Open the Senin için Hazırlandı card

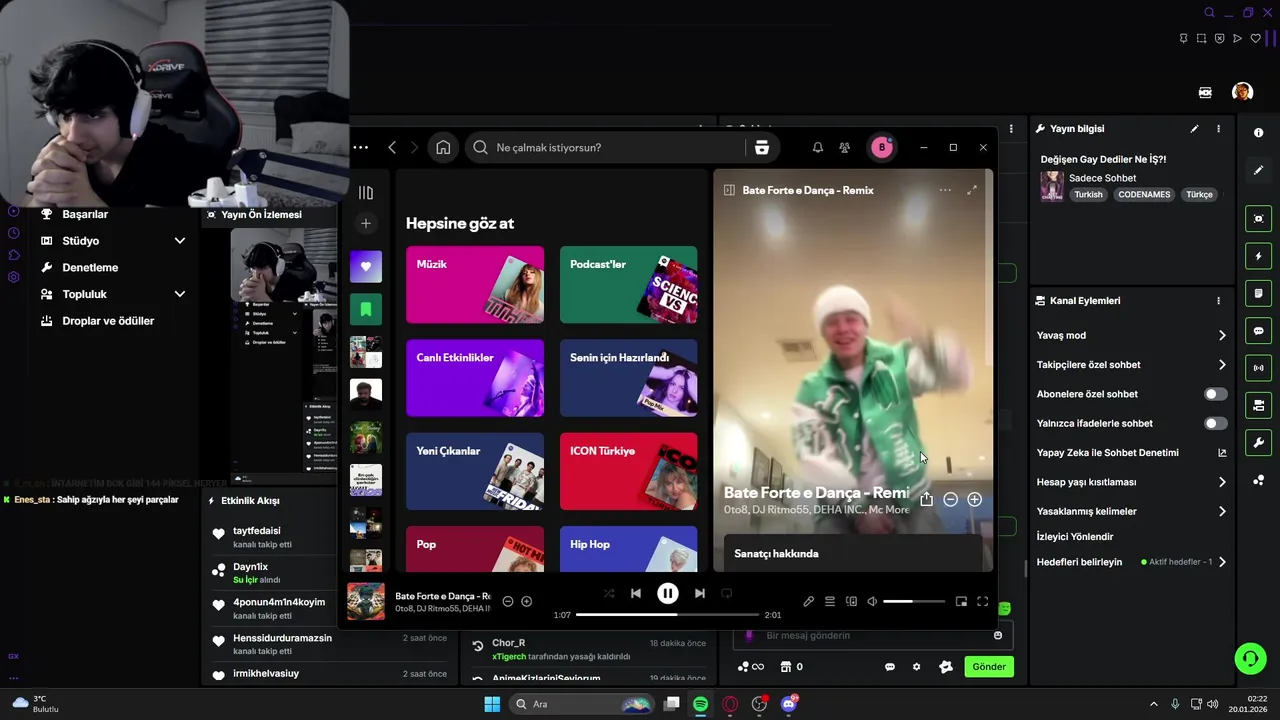click(629, 378)
